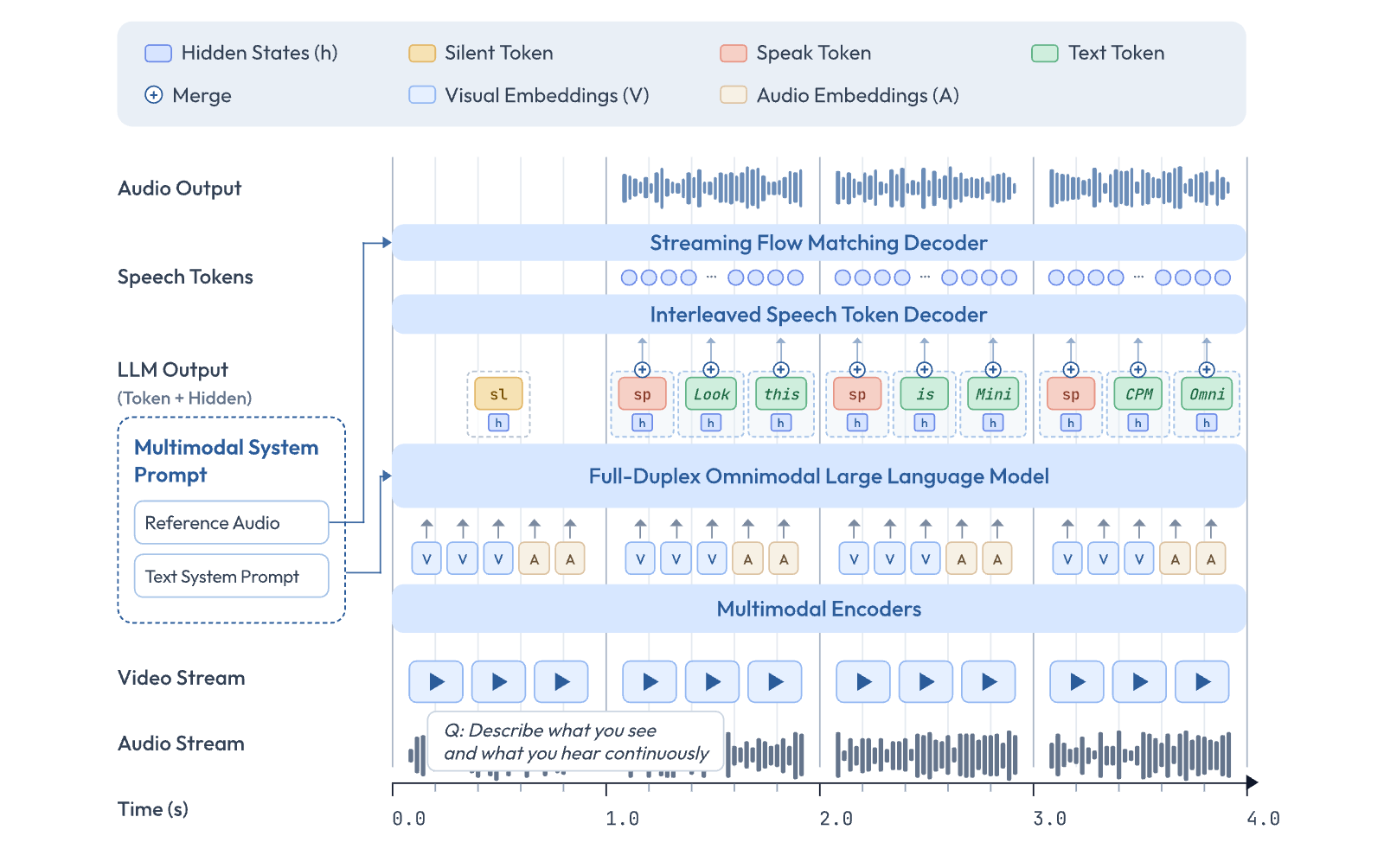Click the 0.0 time axis label
1384x868 pixels.
pyautogui.click(x=408, y=819)
